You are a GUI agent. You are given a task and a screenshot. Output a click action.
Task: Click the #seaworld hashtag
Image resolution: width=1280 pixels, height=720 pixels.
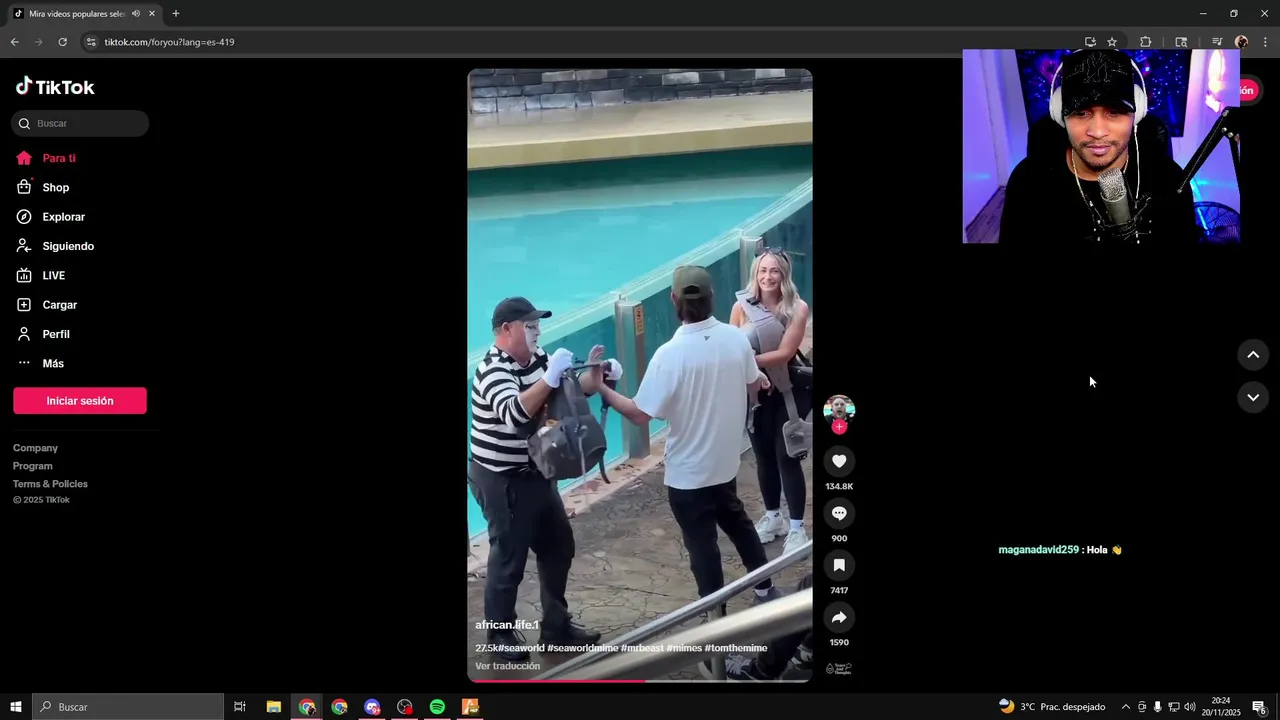point(520,648)
